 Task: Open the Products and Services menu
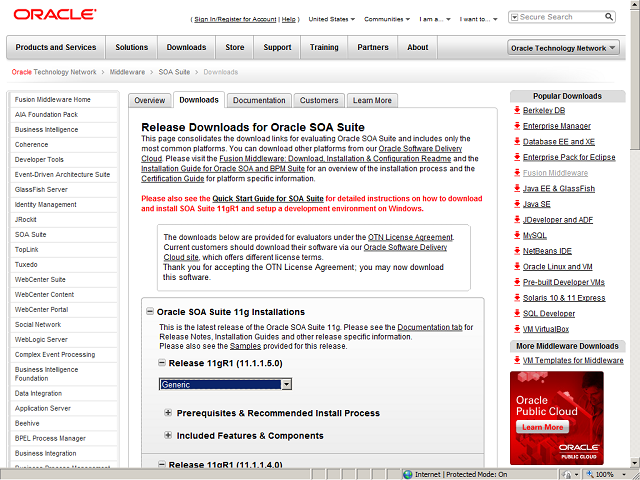pos(56,47)
